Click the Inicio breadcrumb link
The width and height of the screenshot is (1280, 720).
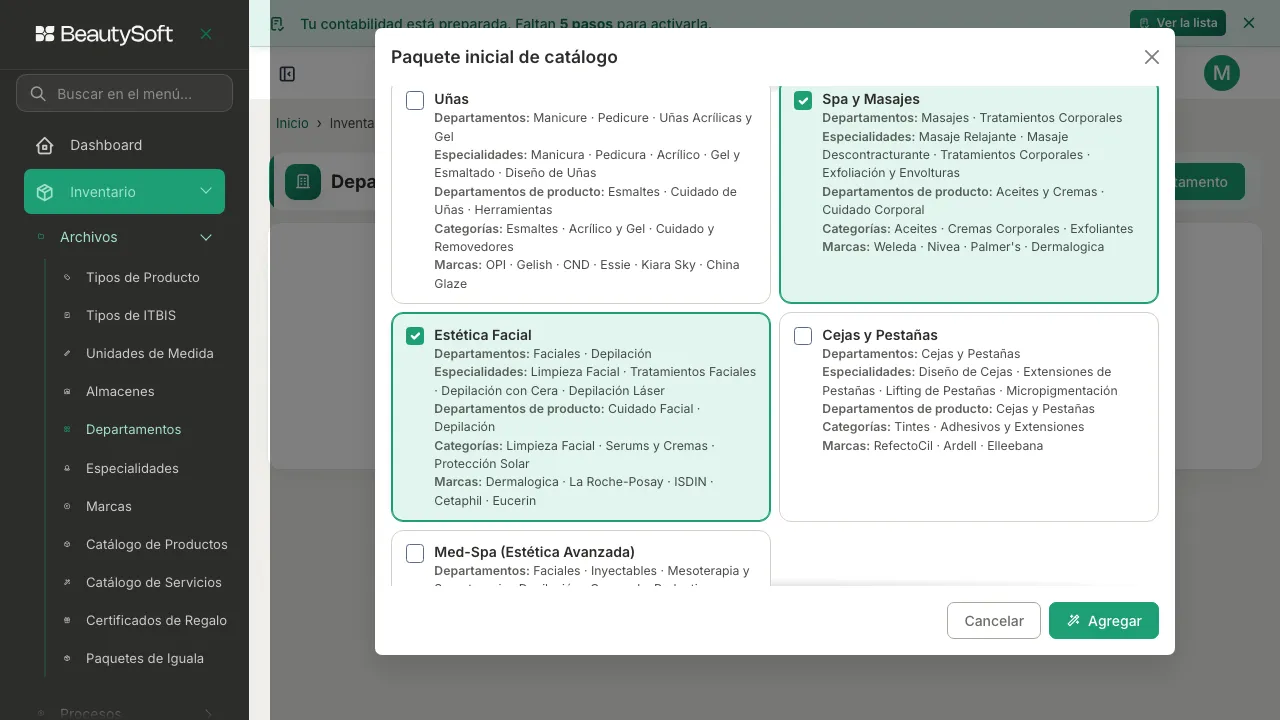pyautogui.click(x=292, y=123)
